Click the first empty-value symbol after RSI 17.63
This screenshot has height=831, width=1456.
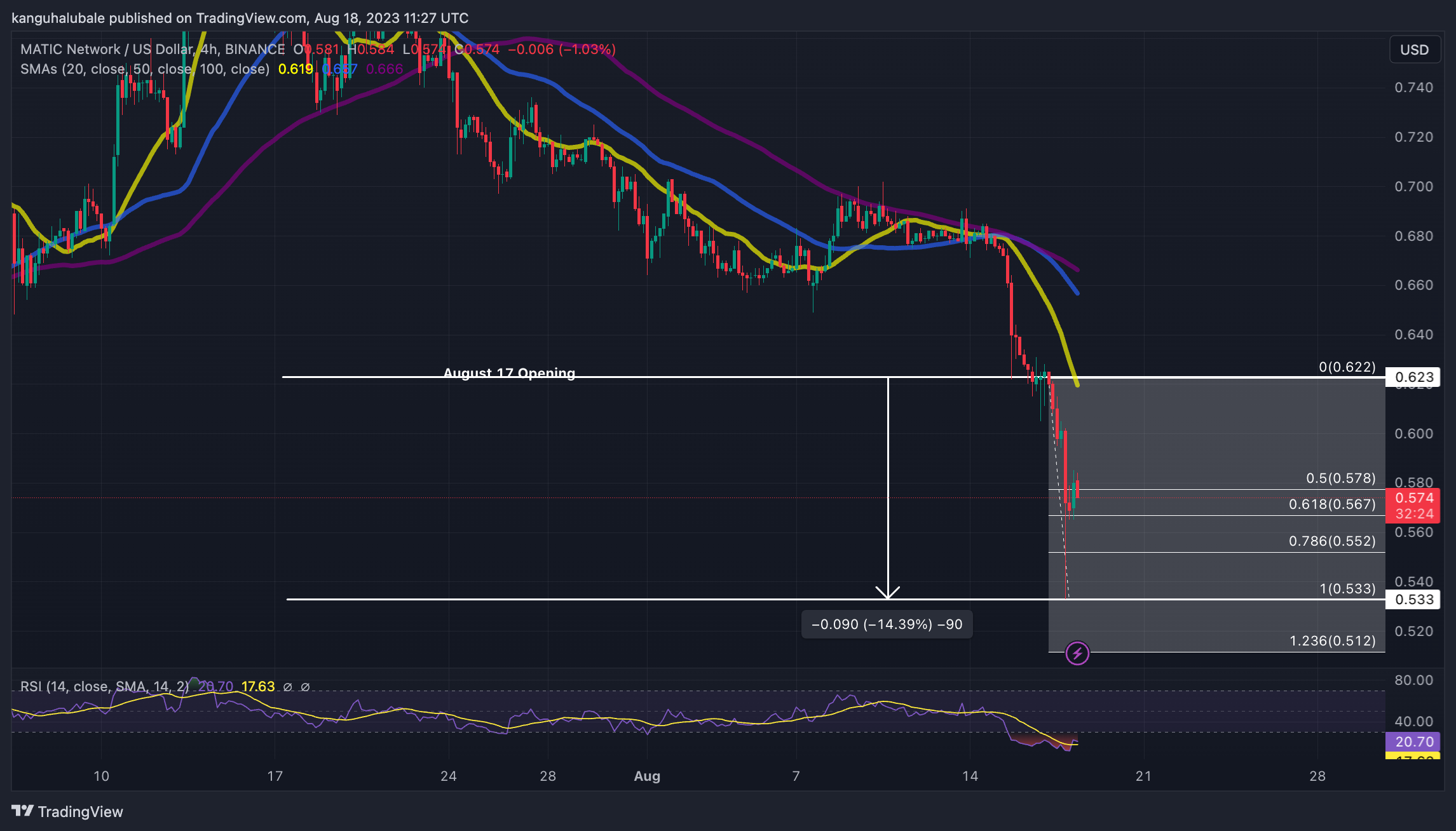pyautogui.click(x=287, y=687)
